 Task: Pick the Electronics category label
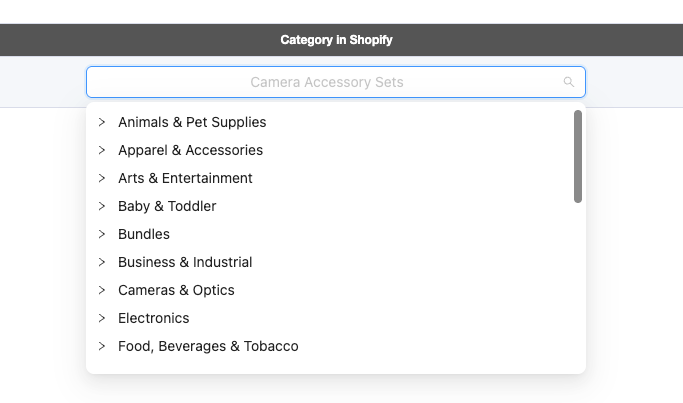pyautogui.click(x=154, y=318)
